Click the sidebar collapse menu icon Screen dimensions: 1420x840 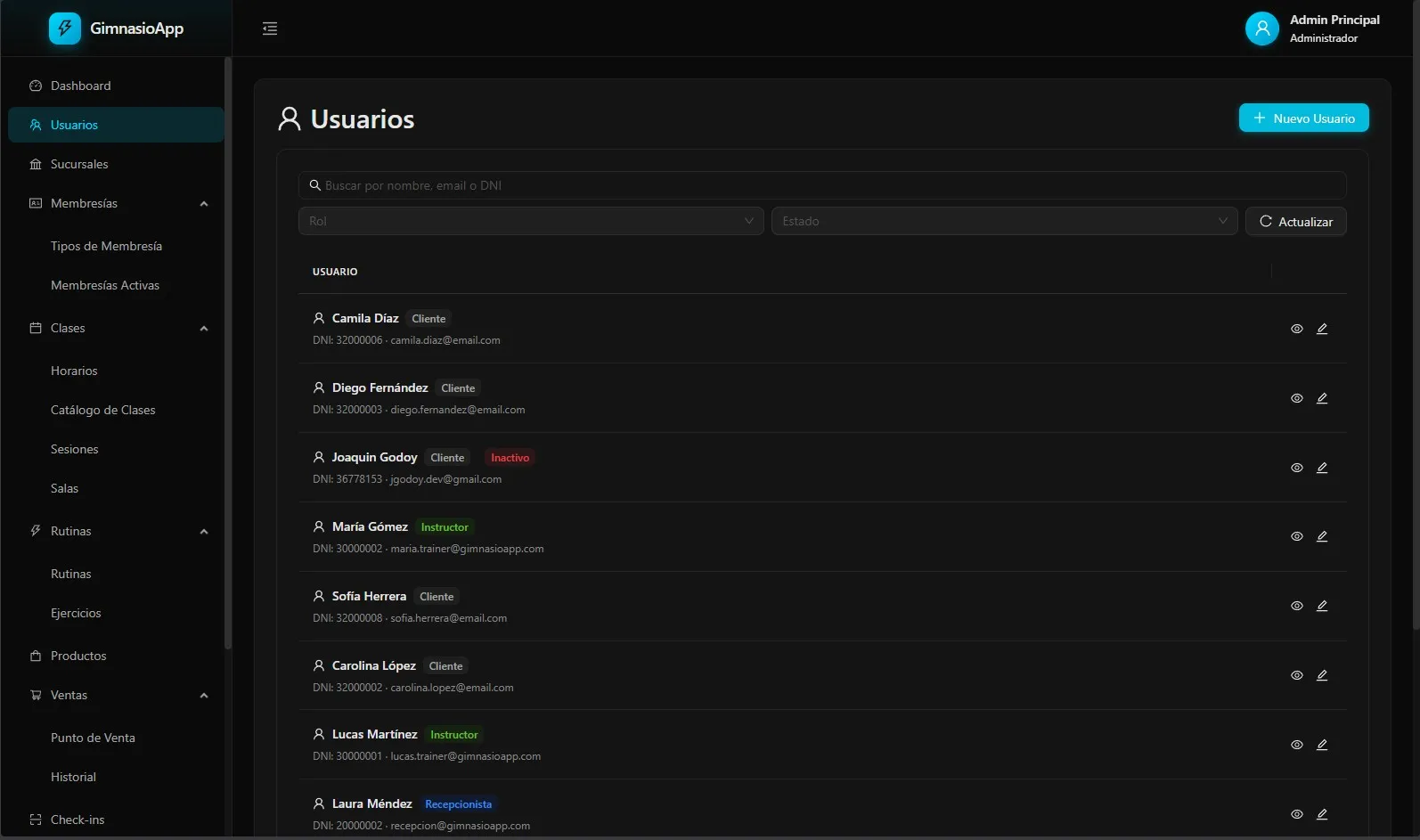(270, 29)
